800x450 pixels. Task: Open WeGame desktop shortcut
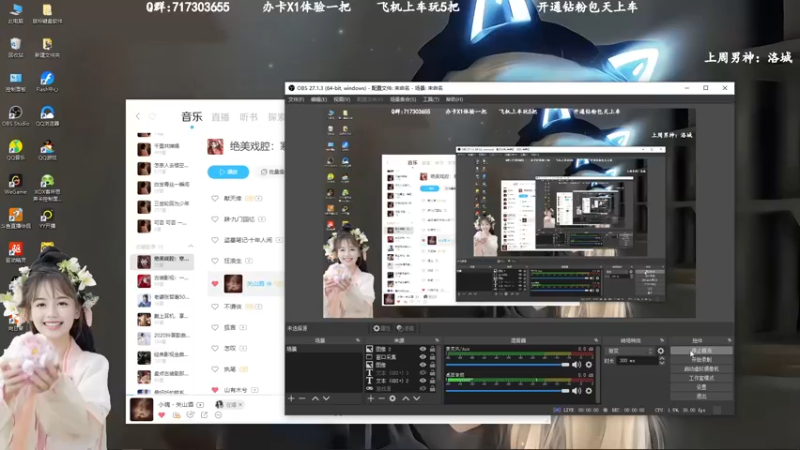coord(15,184)
